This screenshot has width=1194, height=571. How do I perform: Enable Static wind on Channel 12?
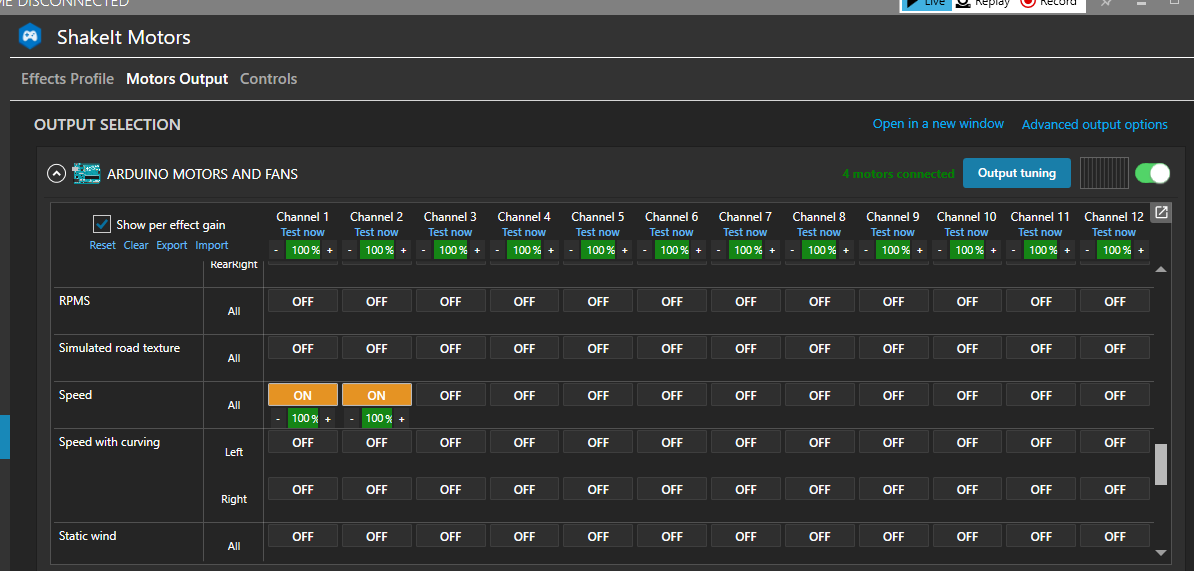(x=1115, y=536)
